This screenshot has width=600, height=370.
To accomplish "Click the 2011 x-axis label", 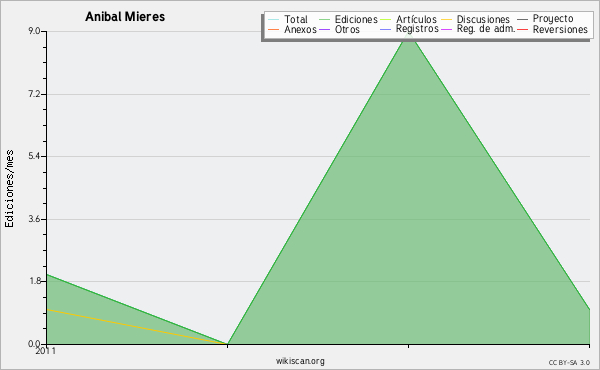I will tap(46, 351).
